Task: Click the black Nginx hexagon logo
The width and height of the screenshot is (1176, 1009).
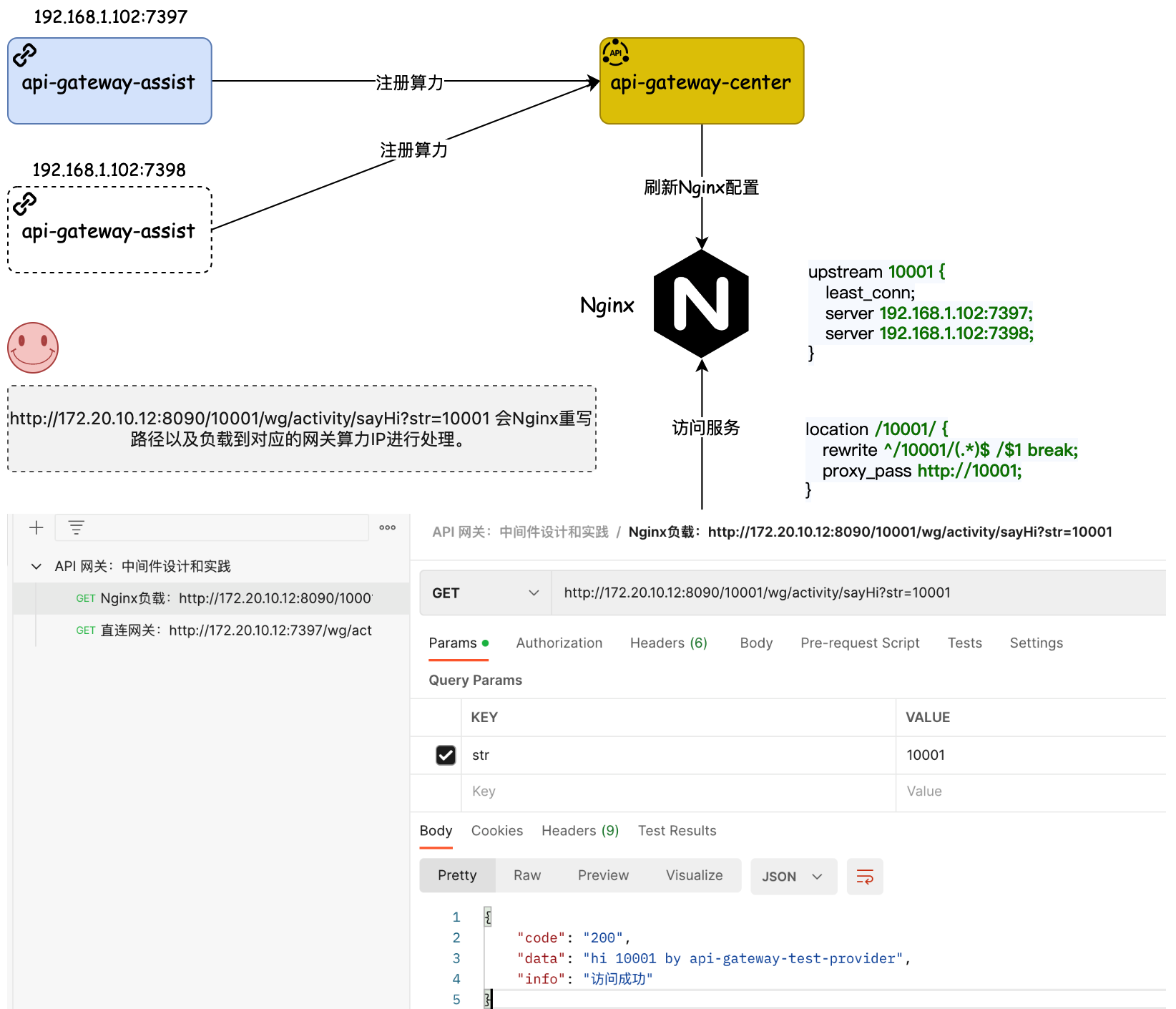Action: [701, 304]
